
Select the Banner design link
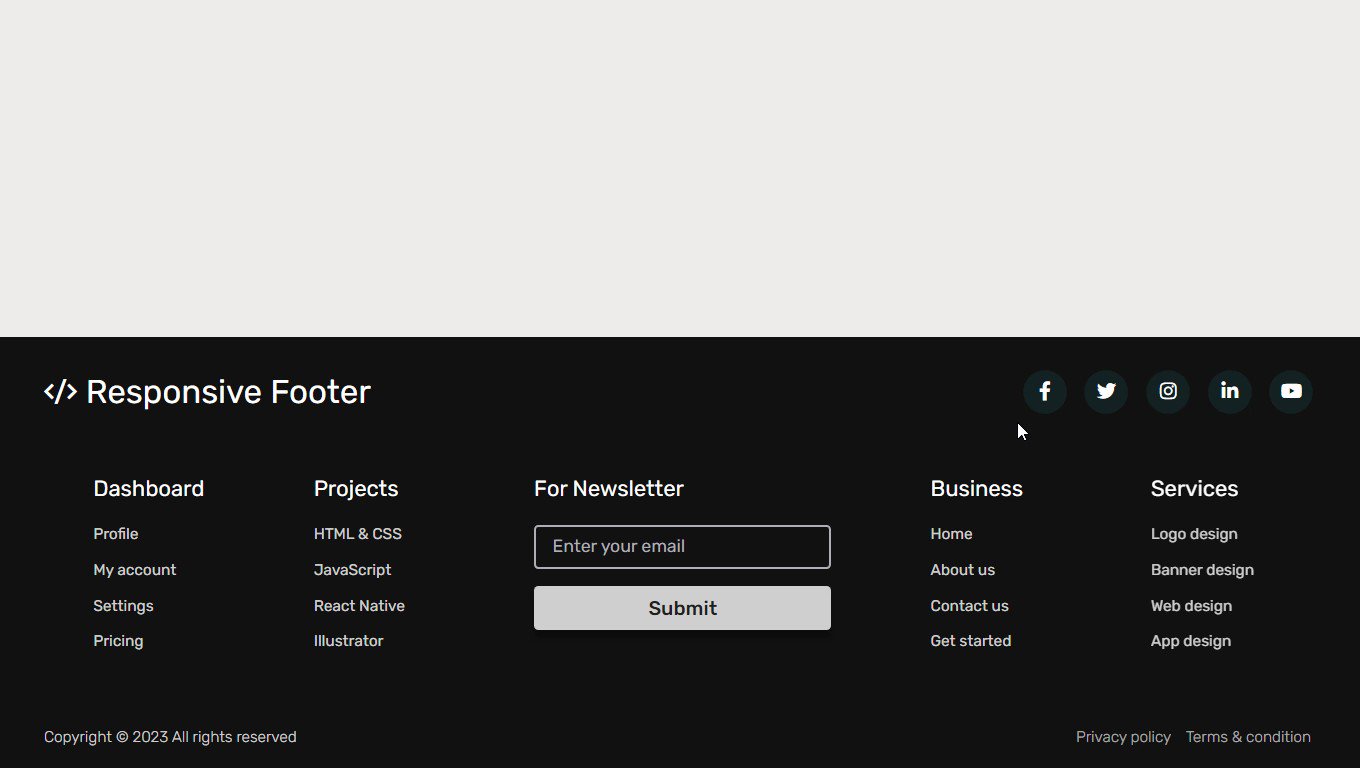point(1202,570)
